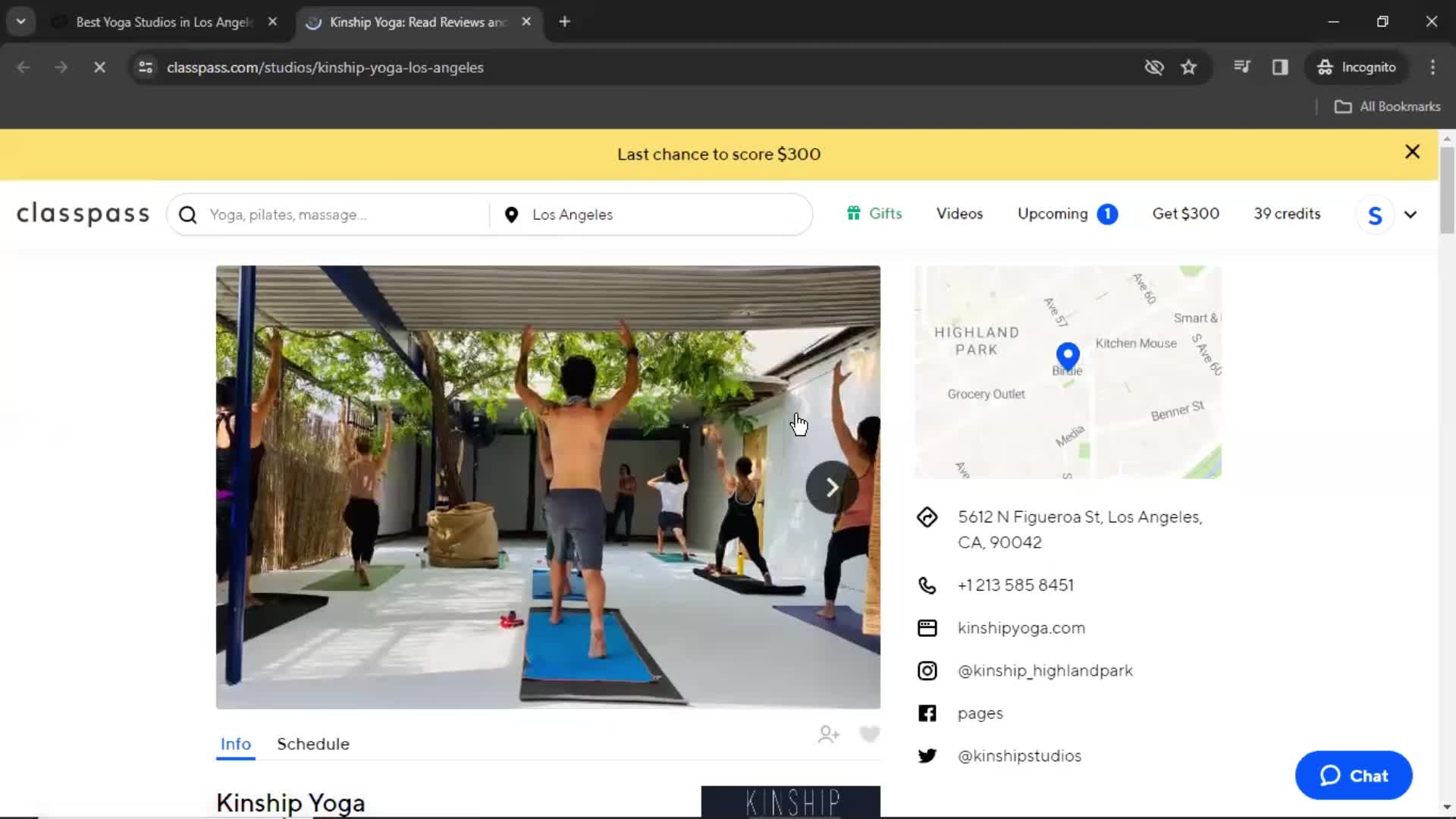Open the Facebook pages link
1456x819 pixels.
(980, 714)
